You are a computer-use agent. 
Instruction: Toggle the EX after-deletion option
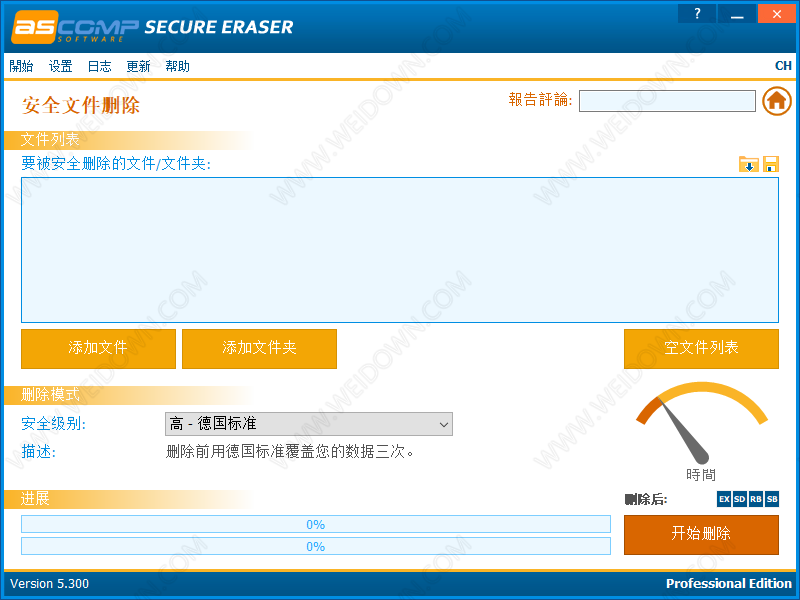pyautogui.click(x=724, y=499)
